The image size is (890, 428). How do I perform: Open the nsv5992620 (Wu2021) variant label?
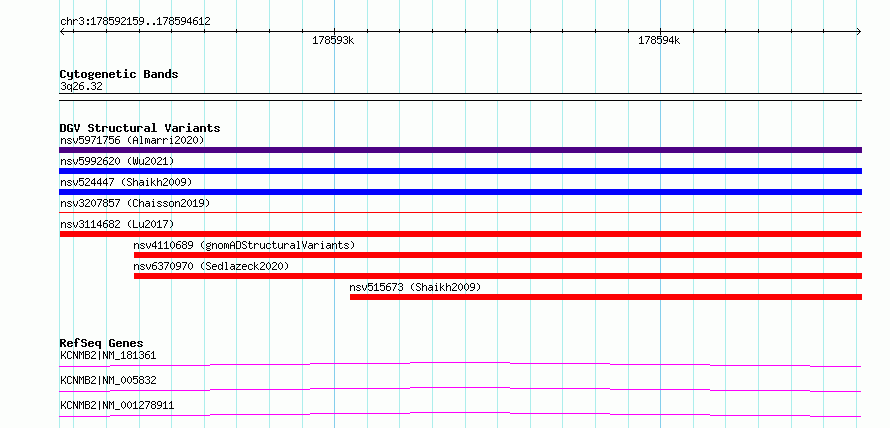[117, 161]
